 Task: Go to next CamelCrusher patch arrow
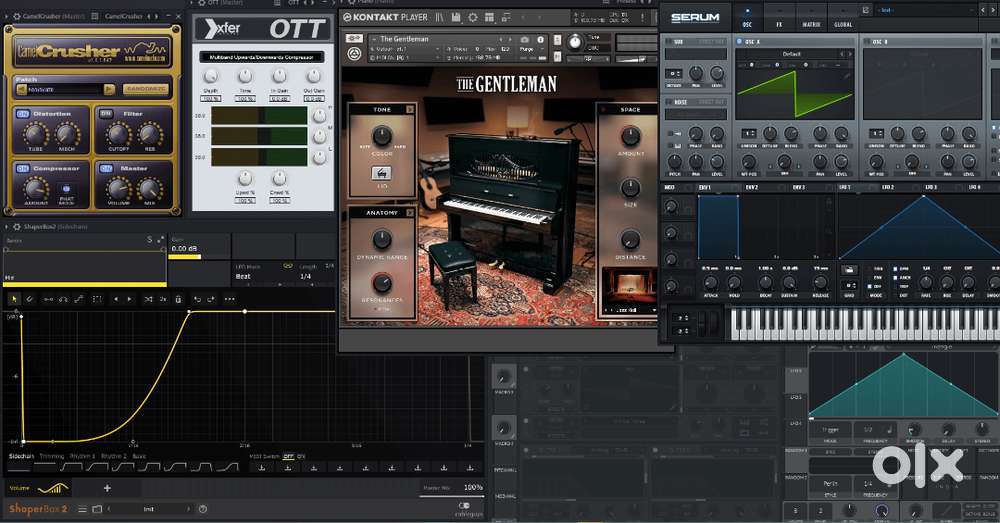pyautogui.click(x=110, y=89)
